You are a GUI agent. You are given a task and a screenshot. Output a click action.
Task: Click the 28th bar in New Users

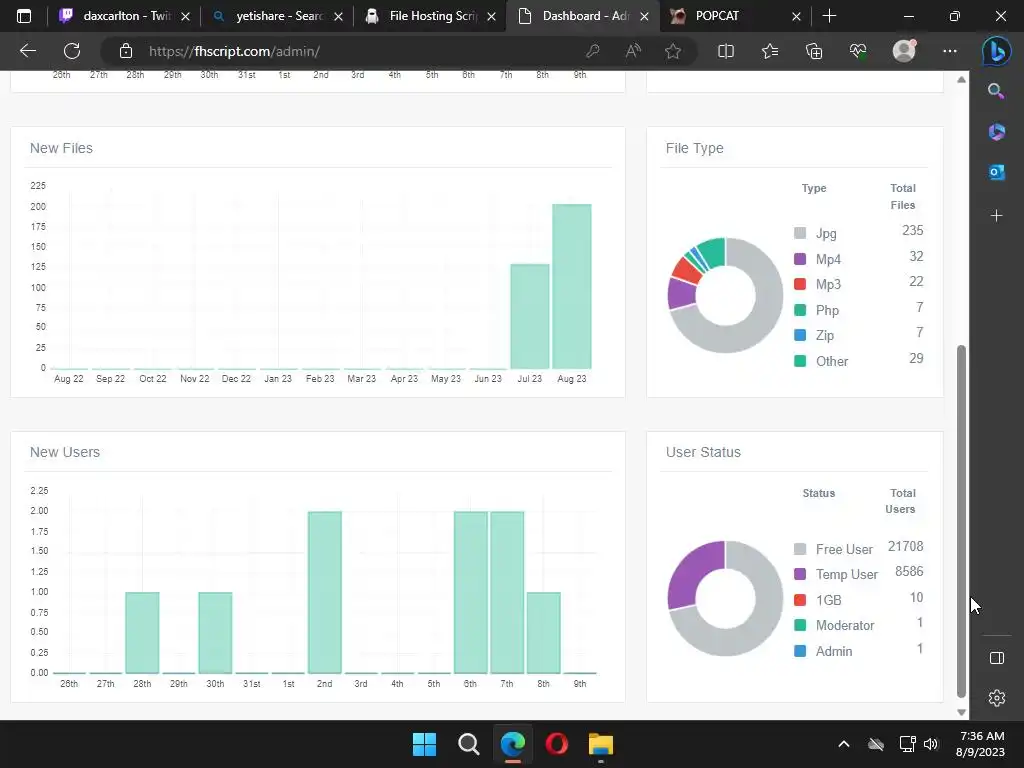[x=142, y=633]
